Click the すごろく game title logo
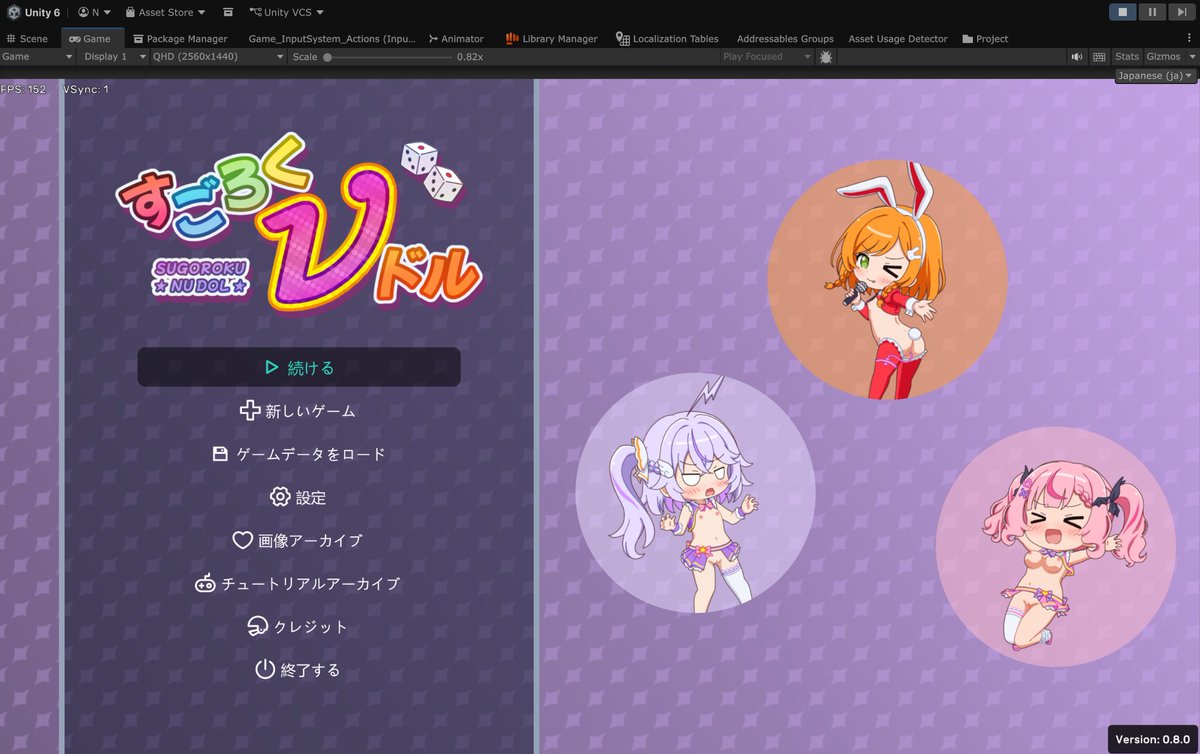 point(301,223)
